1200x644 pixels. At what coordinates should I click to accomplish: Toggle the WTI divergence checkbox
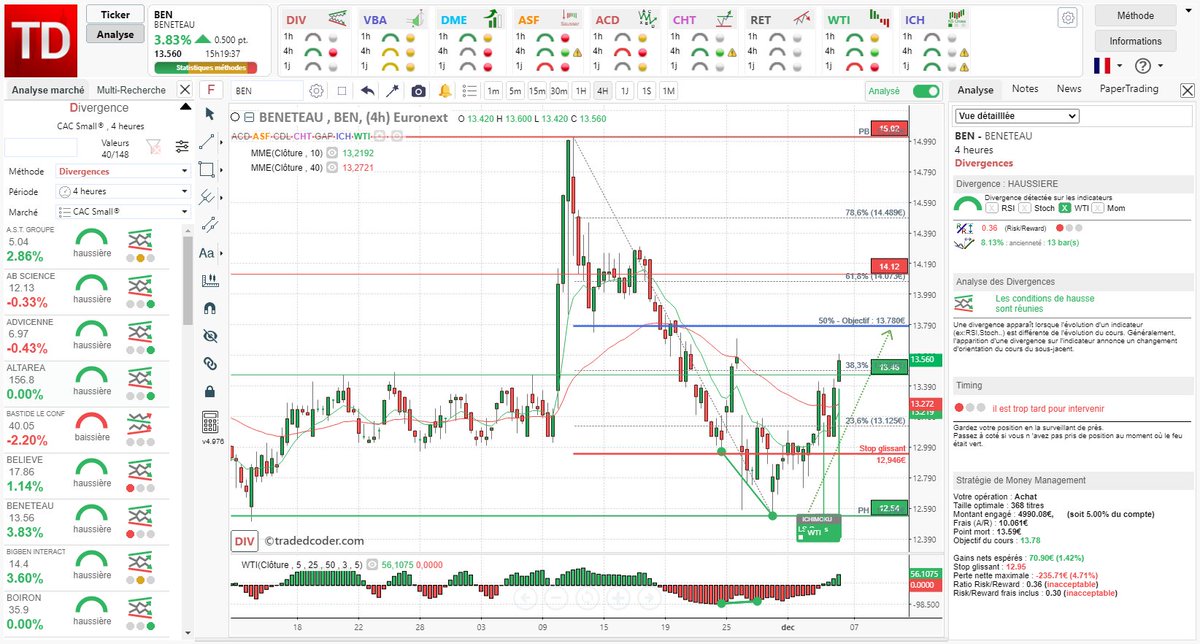pyautogui.click(x=1065, y=208)
